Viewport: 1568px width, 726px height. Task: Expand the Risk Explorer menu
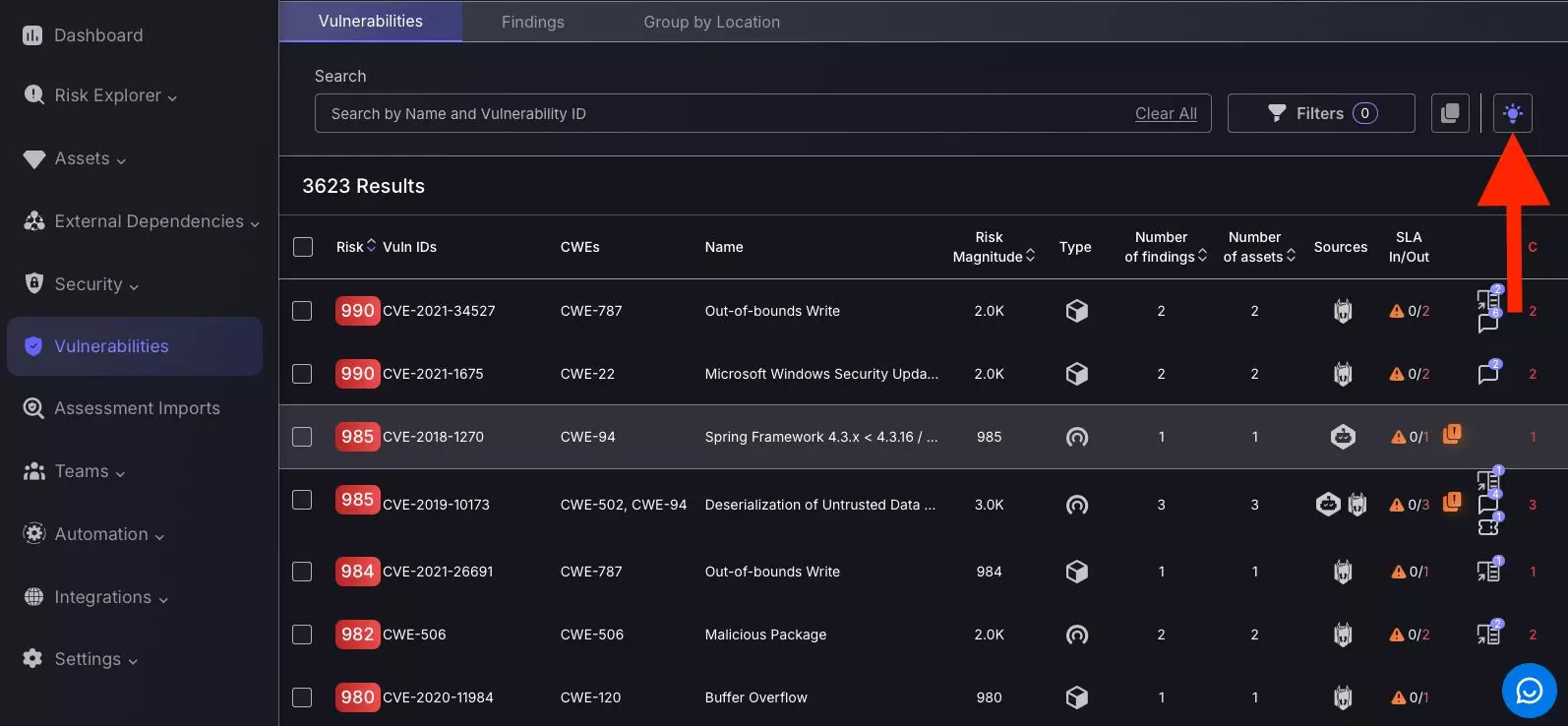[100, 95]
